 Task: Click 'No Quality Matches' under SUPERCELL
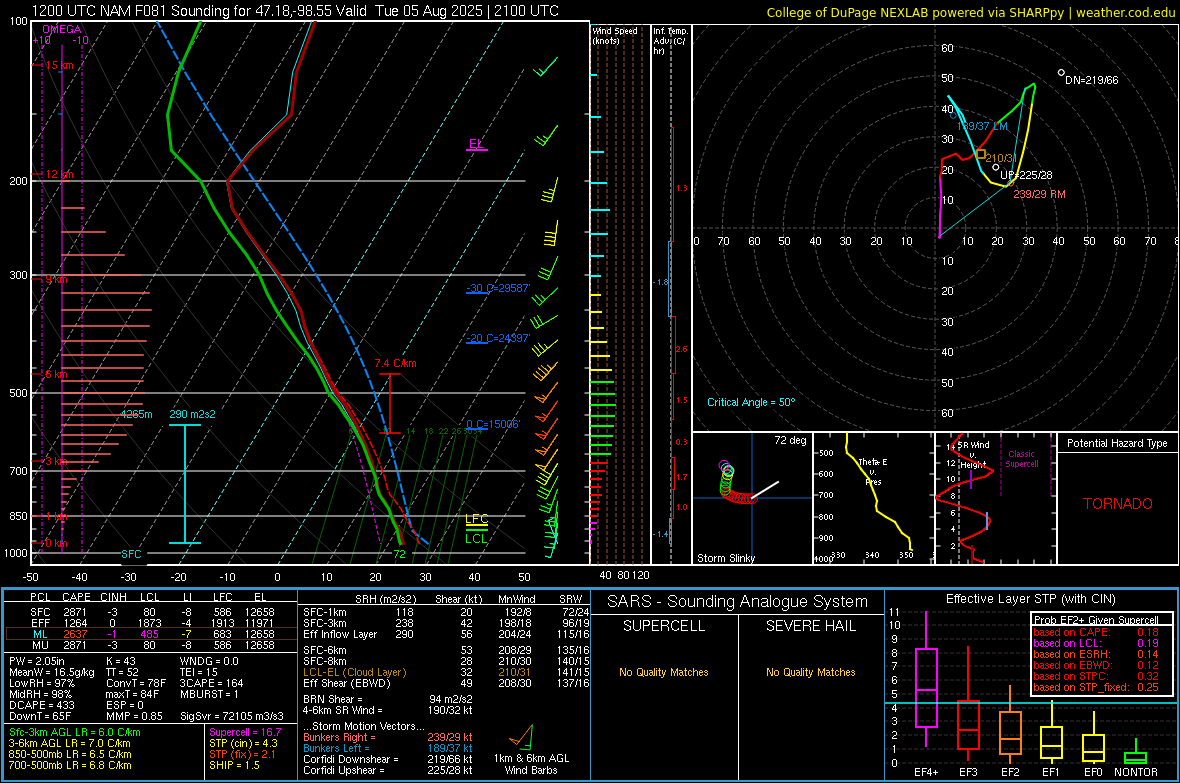pos(664,672)
